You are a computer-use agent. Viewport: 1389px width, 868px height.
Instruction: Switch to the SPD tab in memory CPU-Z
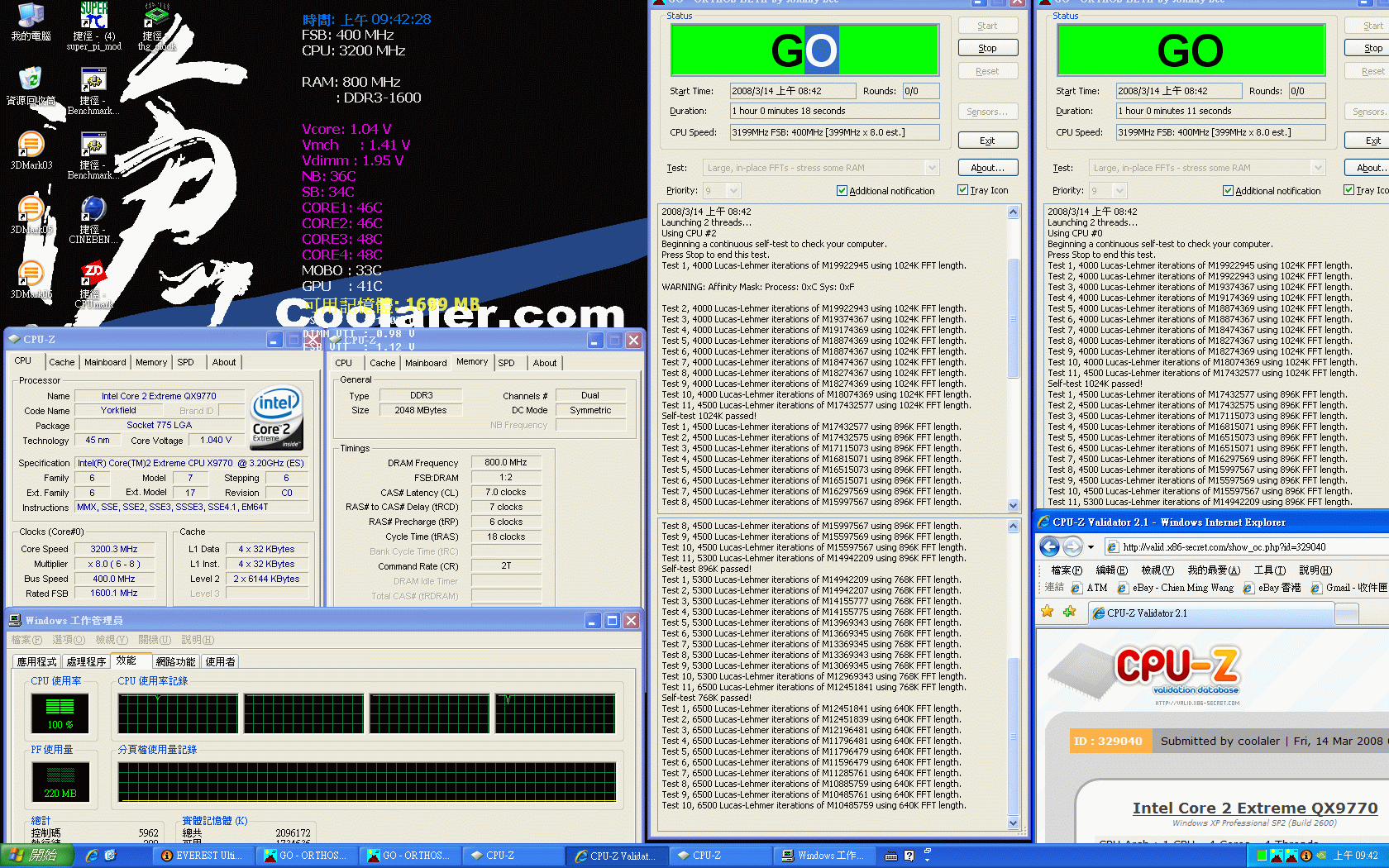[506, 363]
